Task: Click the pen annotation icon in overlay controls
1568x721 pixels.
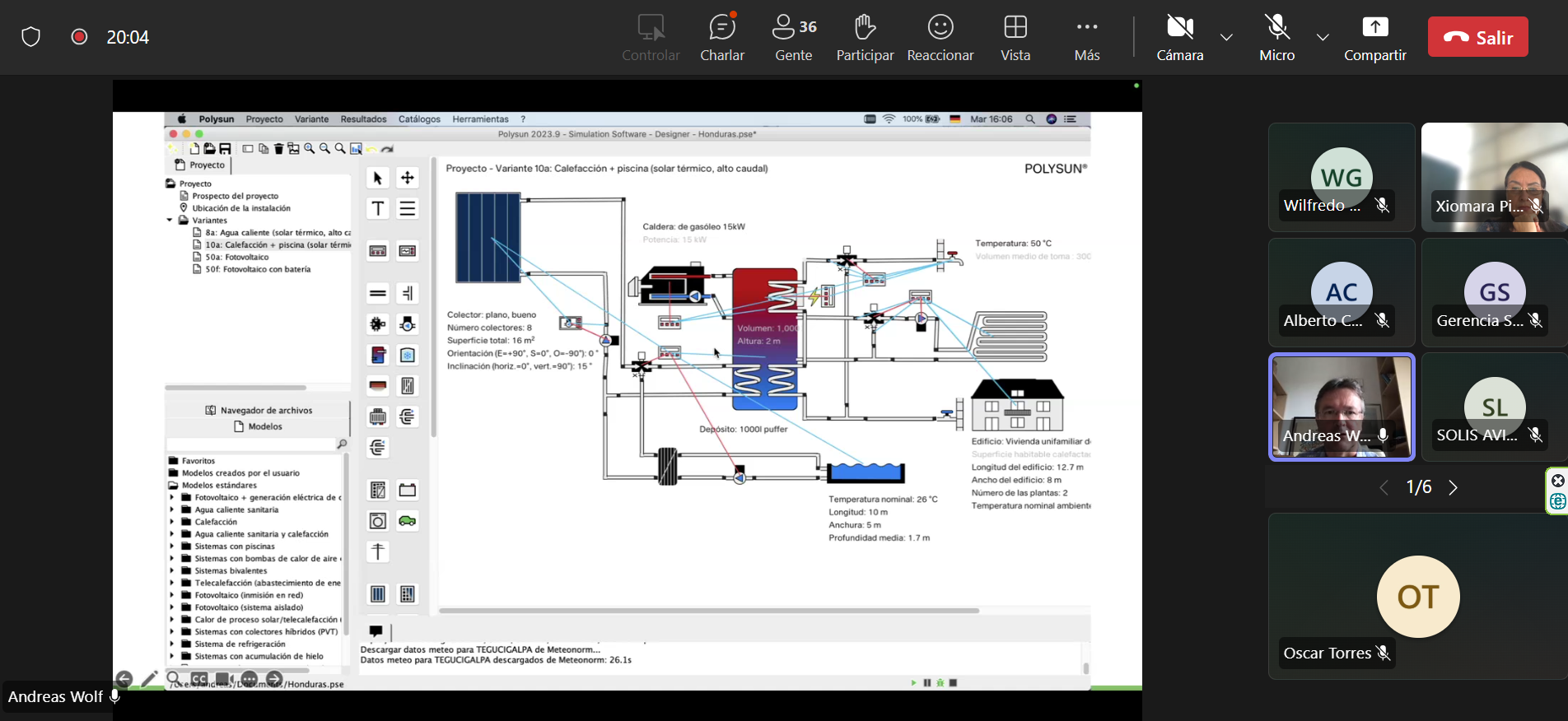Action: (149, 679)
